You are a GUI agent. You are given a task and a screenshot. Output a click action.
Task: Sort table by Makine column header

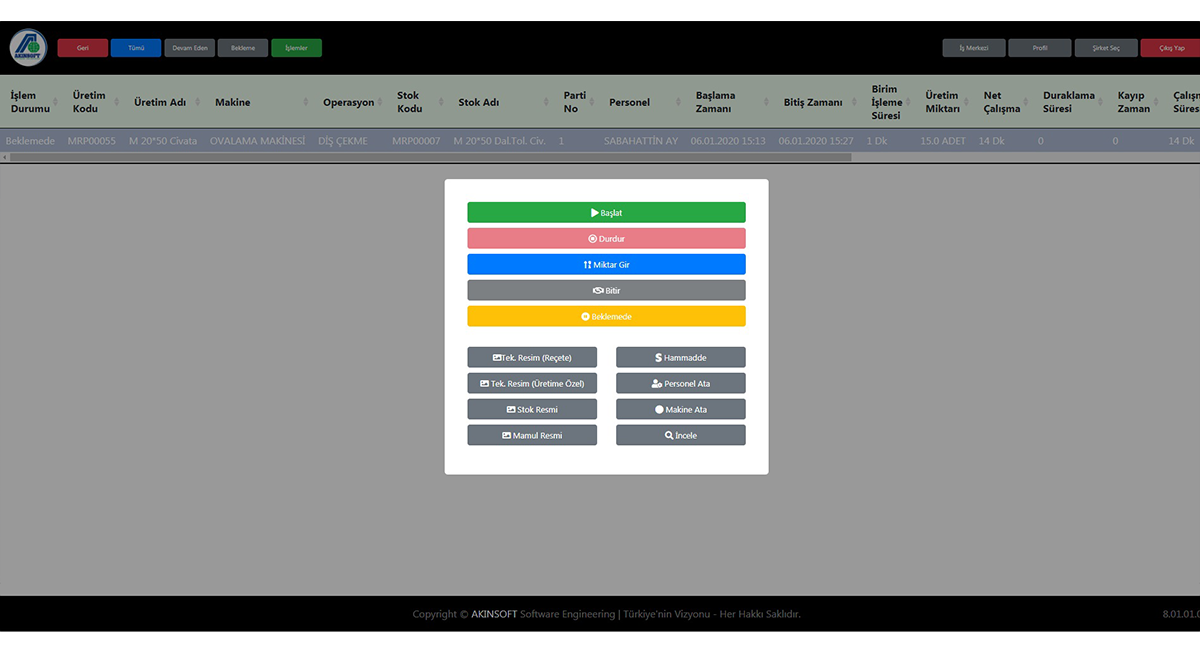tap(233, 103)
